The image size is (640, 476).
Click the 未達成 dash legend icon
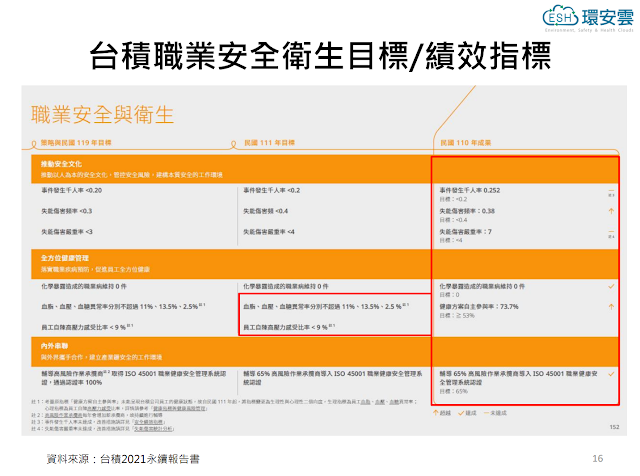pyautogui.click(x=486, y=413)
